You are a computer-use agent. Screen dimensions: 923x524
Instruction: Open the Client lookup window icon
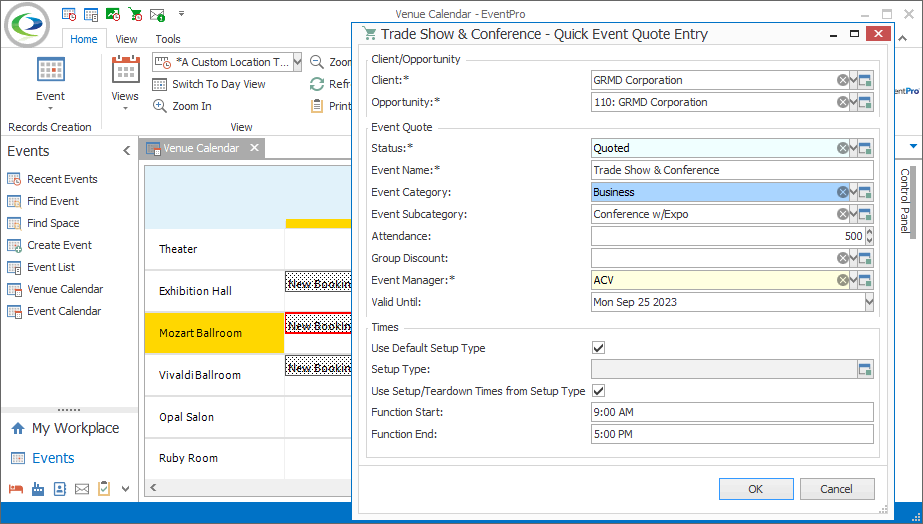(x=865, y=80)
